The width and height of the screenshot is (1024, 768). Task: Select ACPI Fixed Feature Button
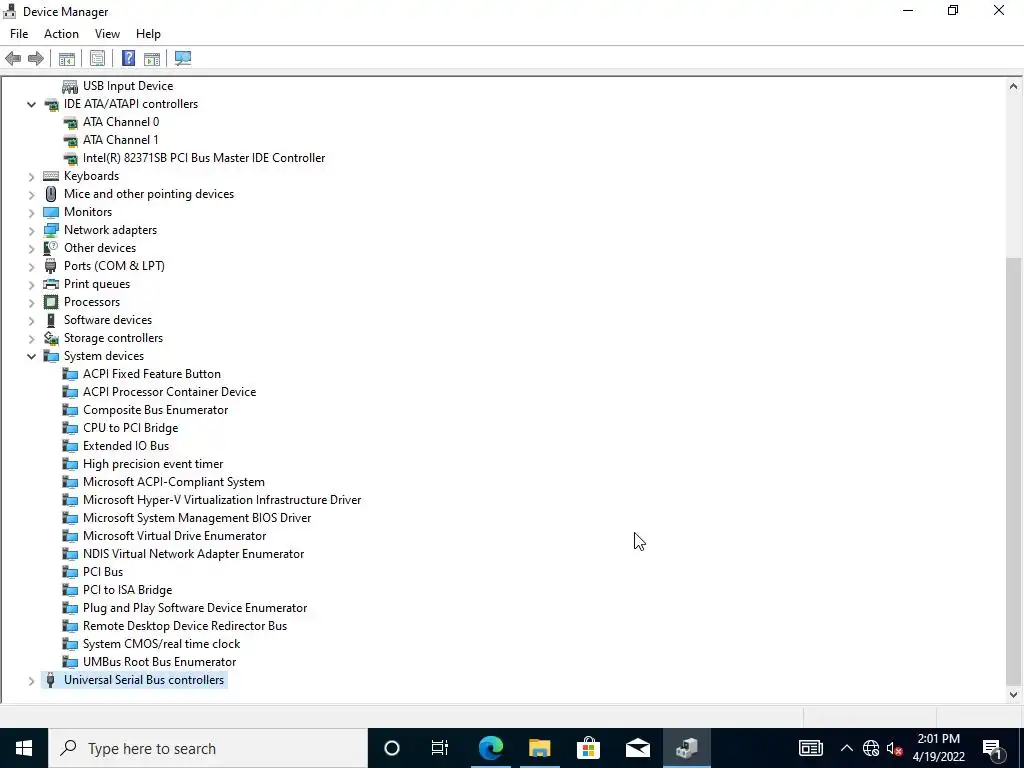point(152,374)
